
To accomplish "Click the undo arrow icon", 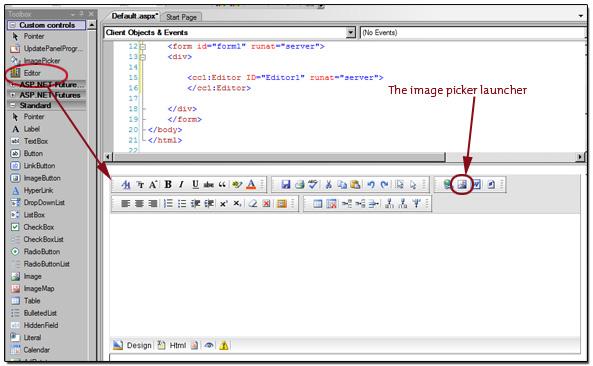I will point(371,185).
